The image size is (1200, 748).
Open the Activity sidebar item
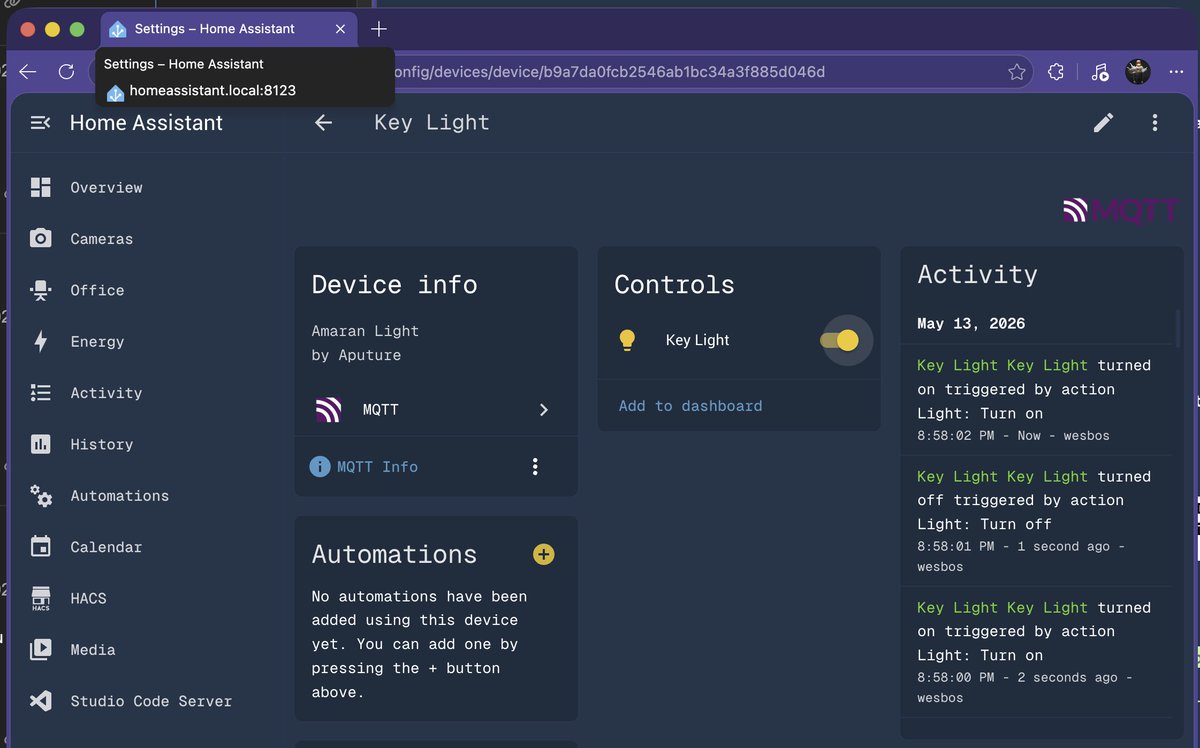coord(145,393)
